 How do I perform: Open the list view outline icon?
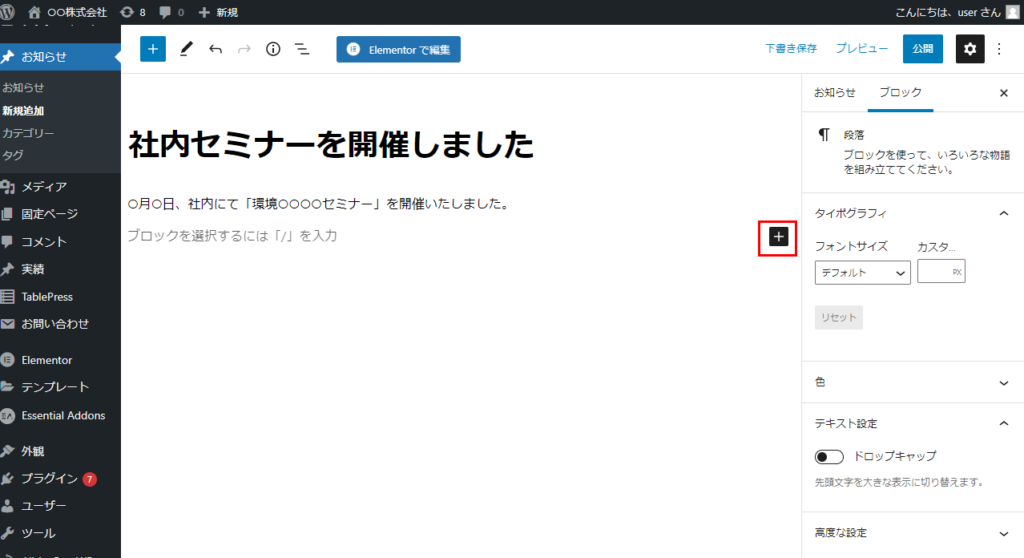302,49
